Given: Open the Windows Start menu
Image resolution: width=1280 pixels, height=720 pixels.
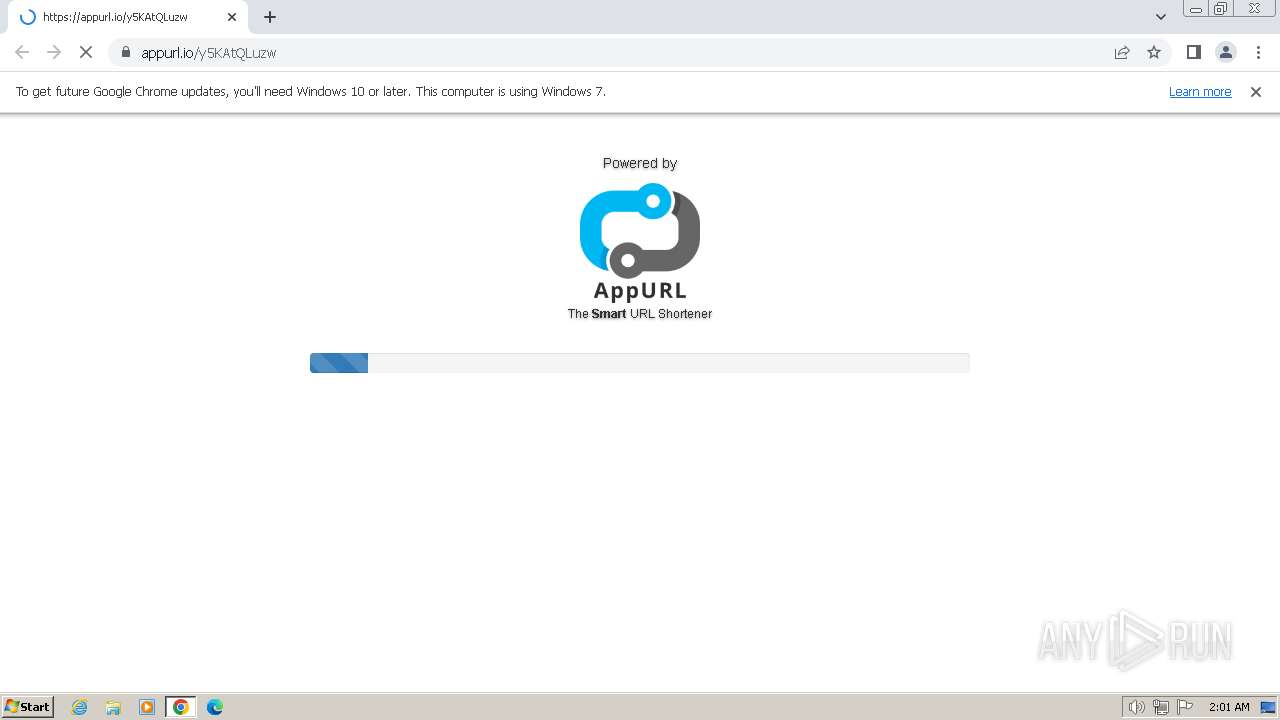Looking at the screenshot, I should click(x=28, y=707).
